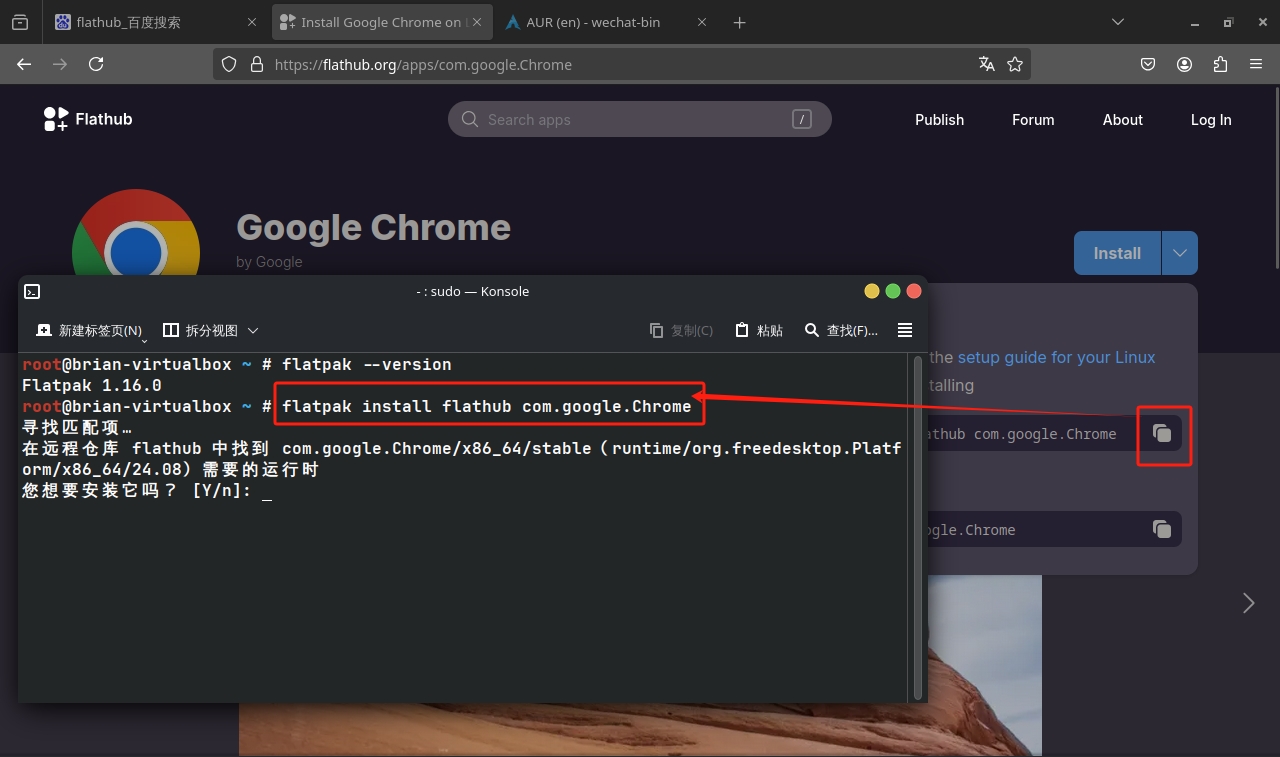
Task: Click the Konsole yellow minimize button
Action: pos(872,291)
